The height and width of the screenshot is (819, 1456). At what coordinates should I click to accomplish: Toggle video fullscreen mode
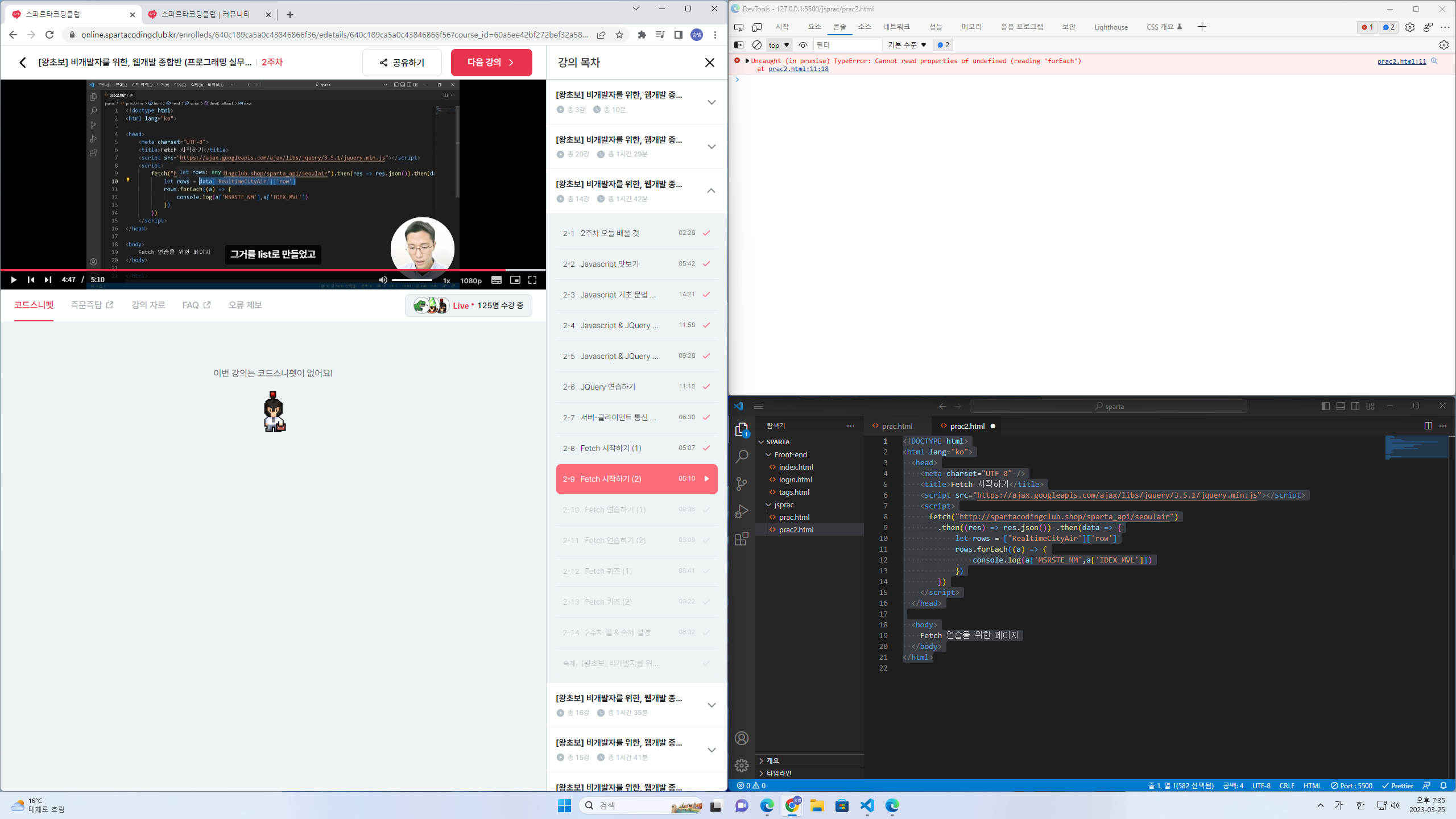532,280
